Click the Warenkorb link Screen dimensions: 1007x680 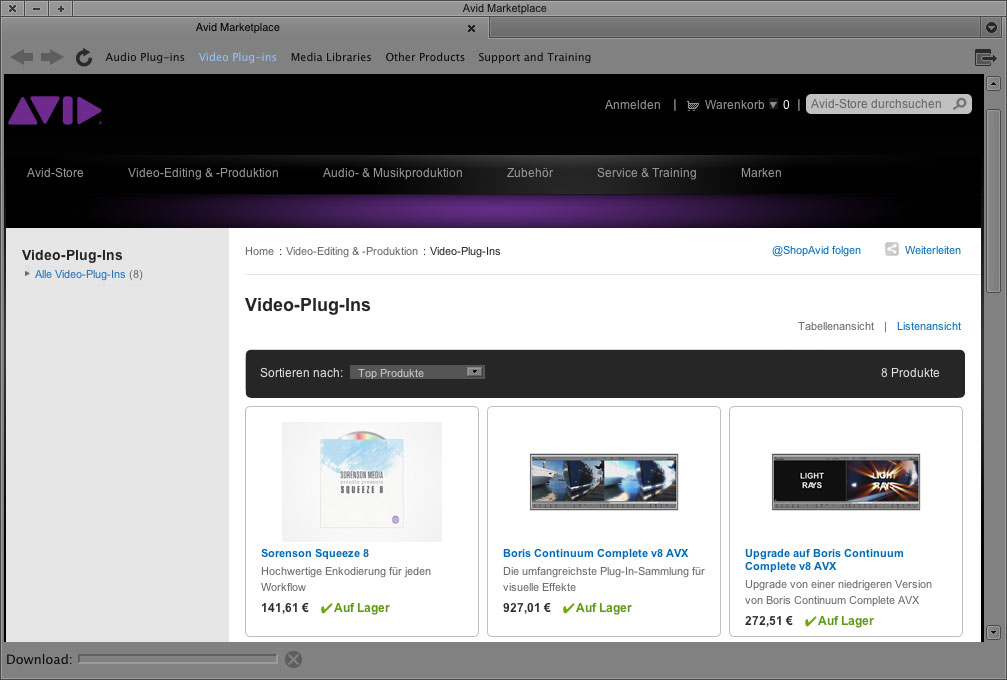[735, 105]
